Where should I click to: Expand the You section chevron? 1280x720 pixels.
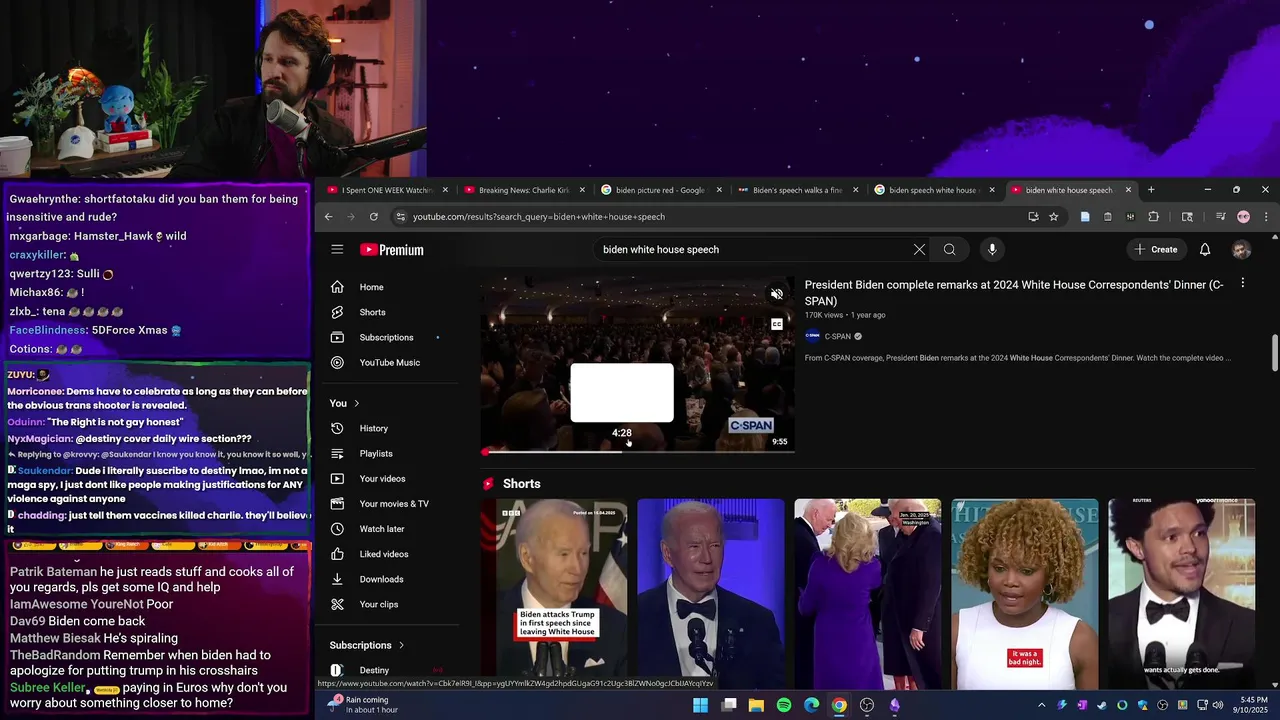pos(356,403)
